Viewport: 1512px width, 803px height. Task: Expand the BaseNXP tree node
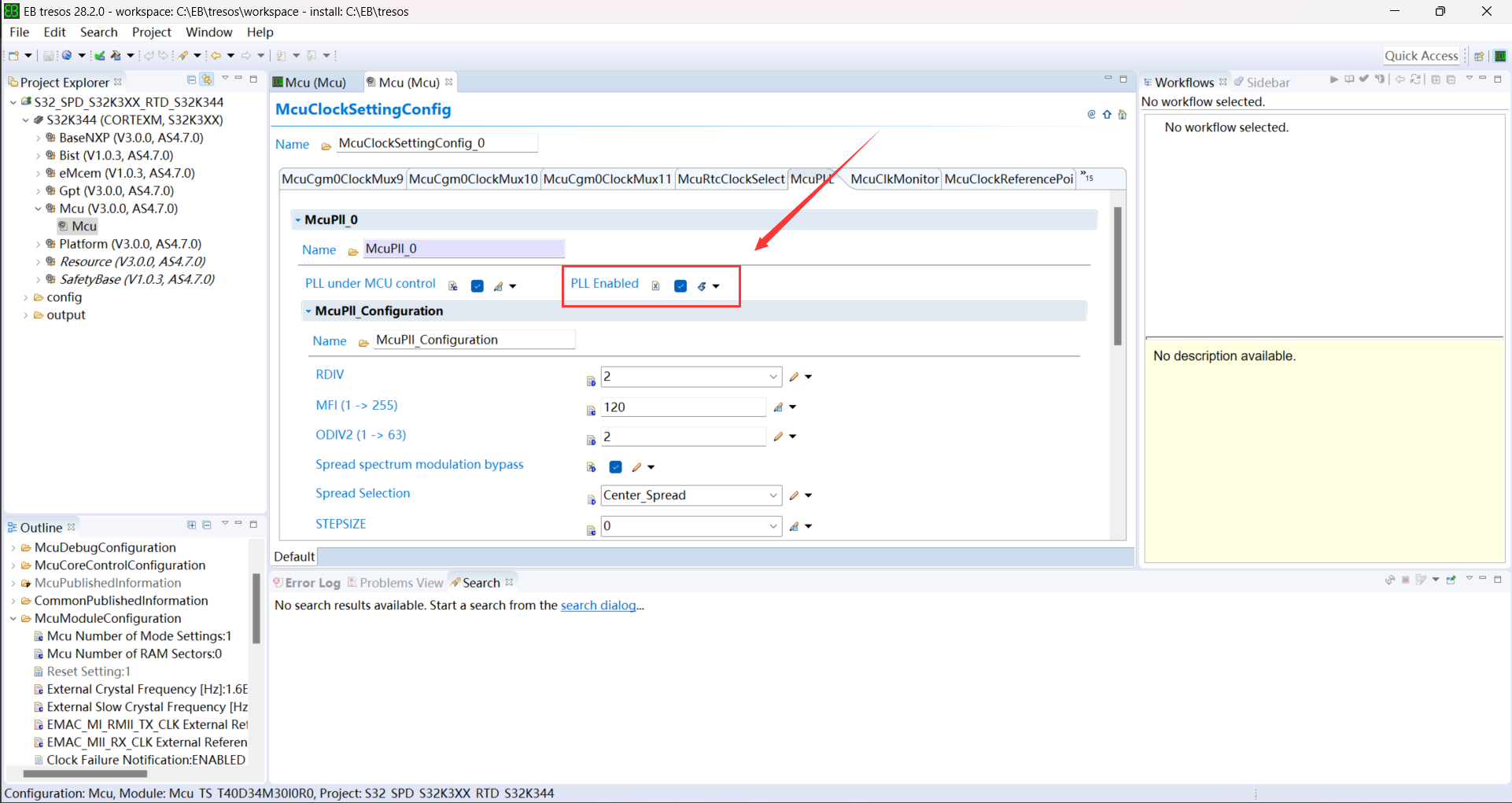39,137
